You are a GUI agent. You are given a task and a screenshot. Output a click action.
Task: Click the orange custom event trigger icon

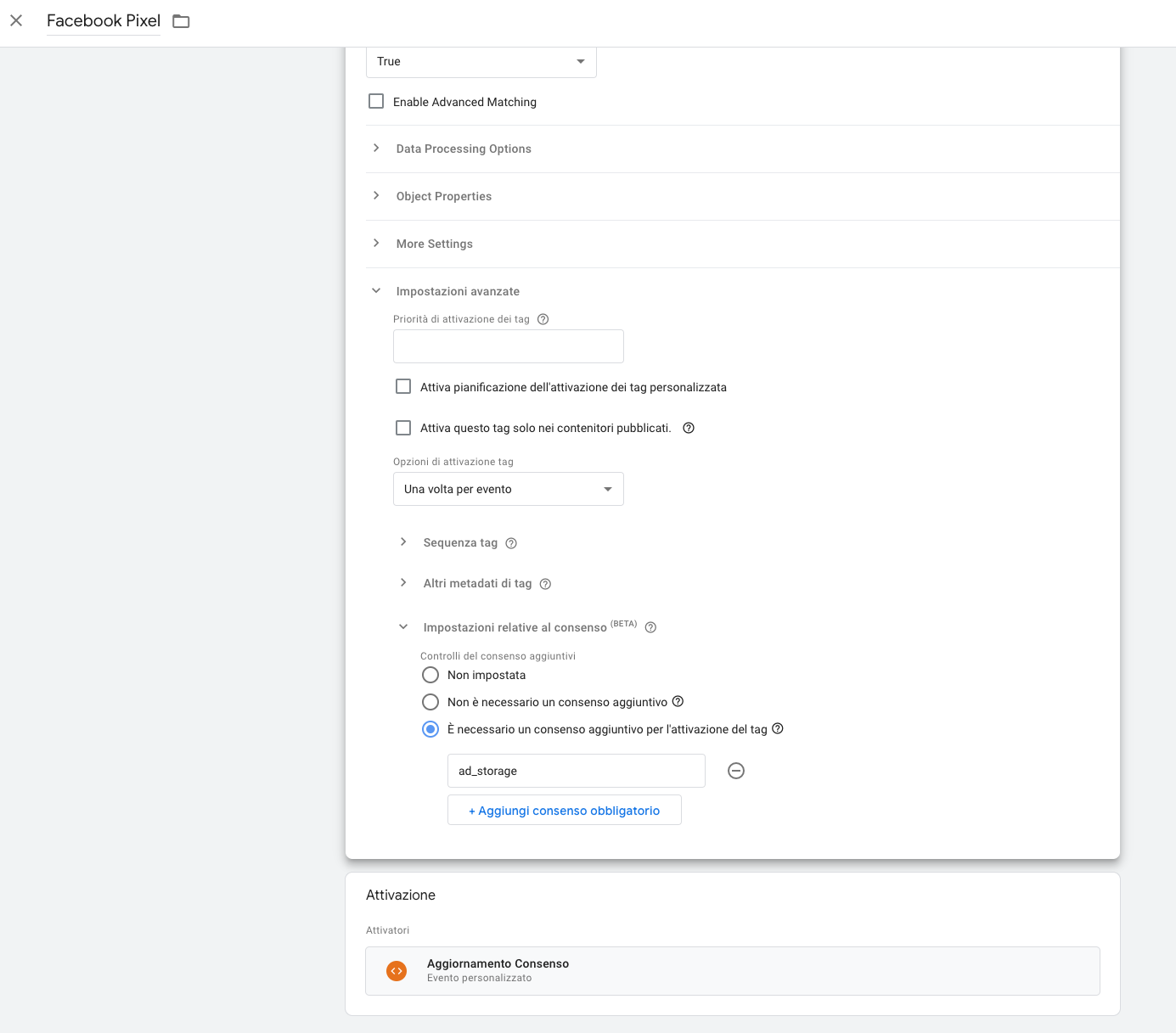(x=397, y=971)
